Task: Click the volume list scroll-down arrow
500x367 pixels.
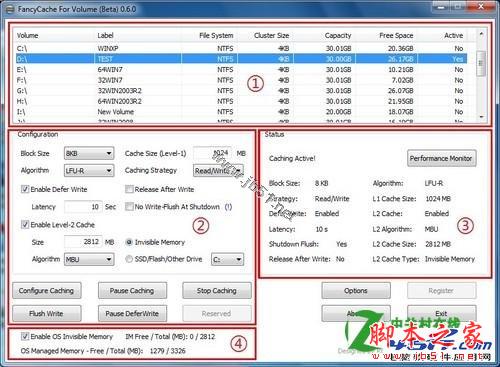Action: [481, 117]
